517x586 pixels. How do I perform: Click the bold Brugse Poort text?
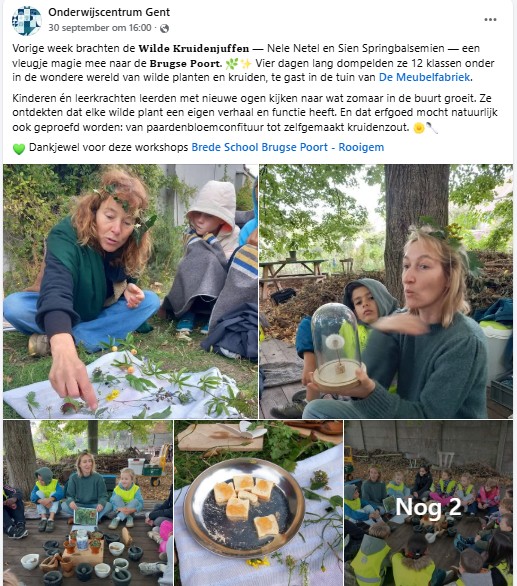(x=186, y=64)
